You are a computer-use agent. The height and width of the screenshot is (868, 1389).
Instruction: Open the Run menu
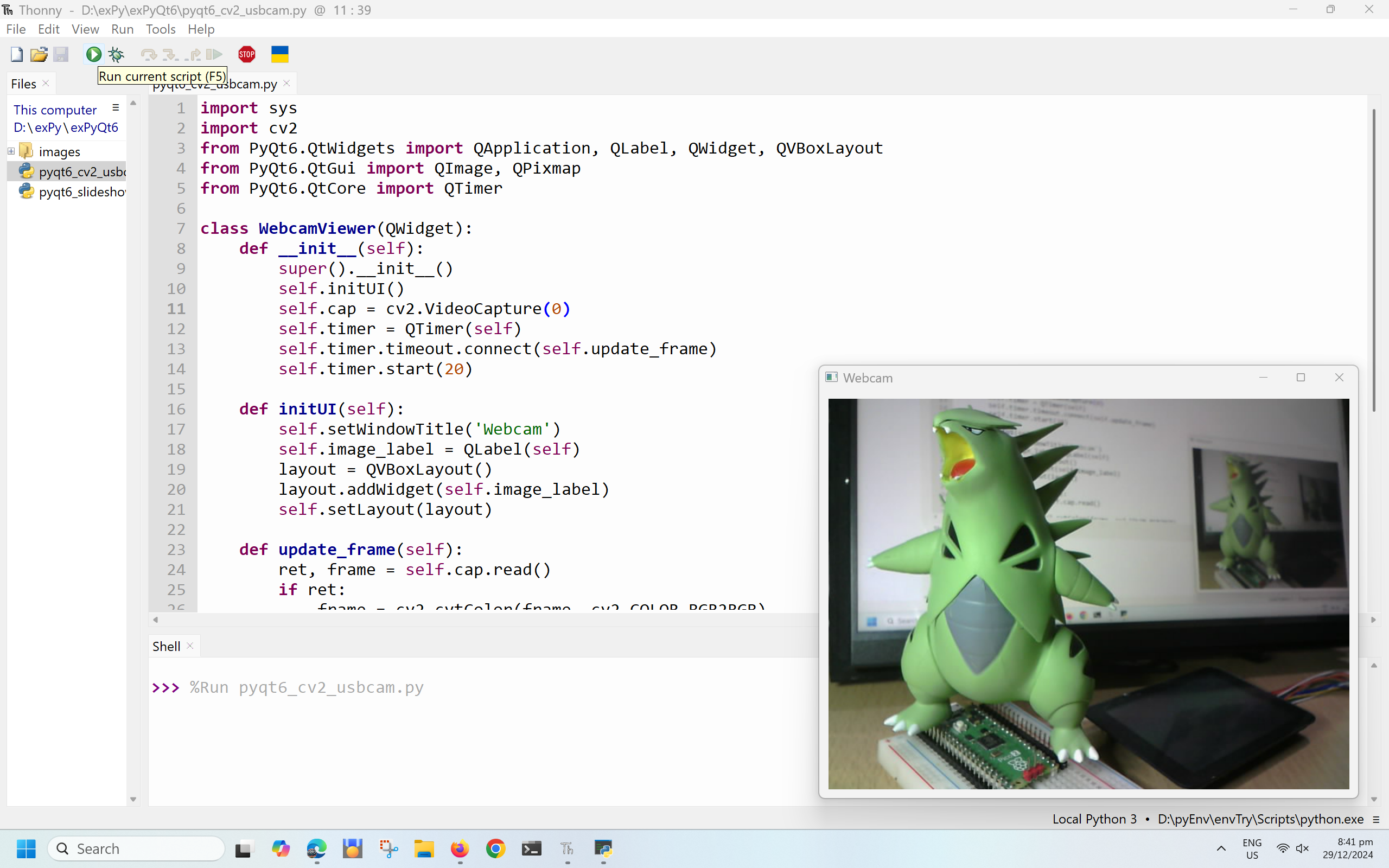tap(122, 29)
